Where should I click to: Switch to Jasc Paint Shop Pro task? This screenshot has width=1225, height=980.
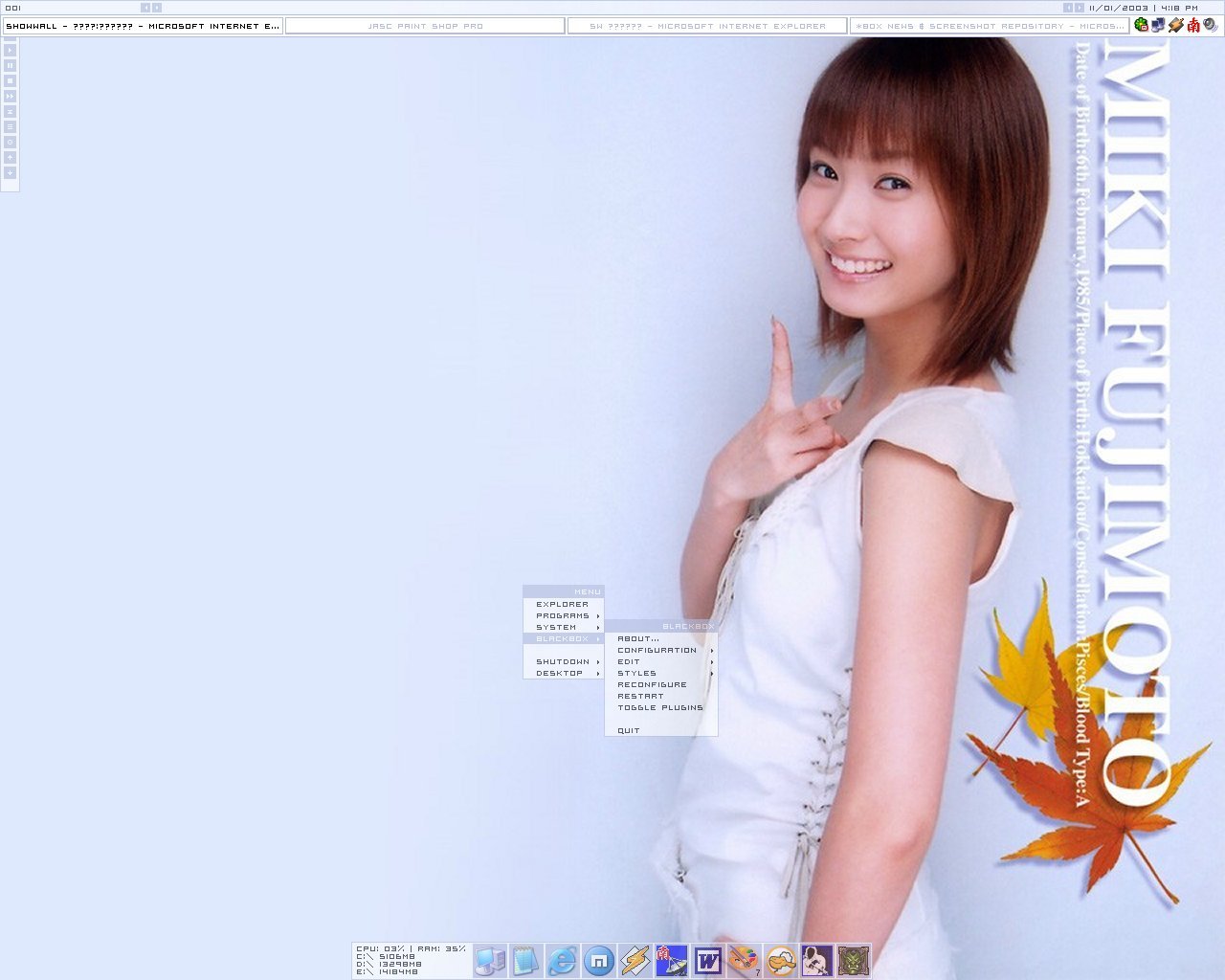click(x=425, y=26)
